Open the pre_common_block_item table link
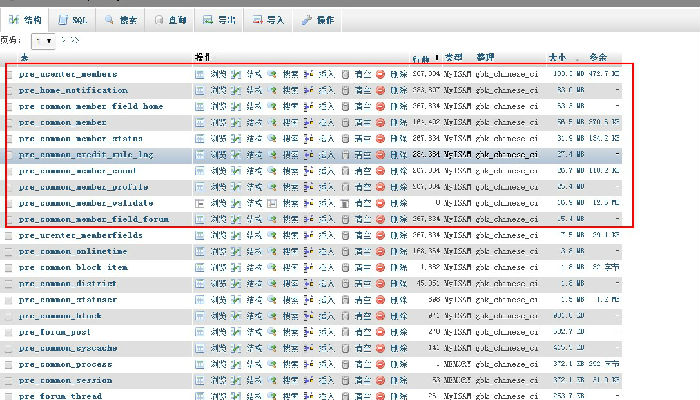The width and height of the screenshot is (700, 400). [73, 267]
